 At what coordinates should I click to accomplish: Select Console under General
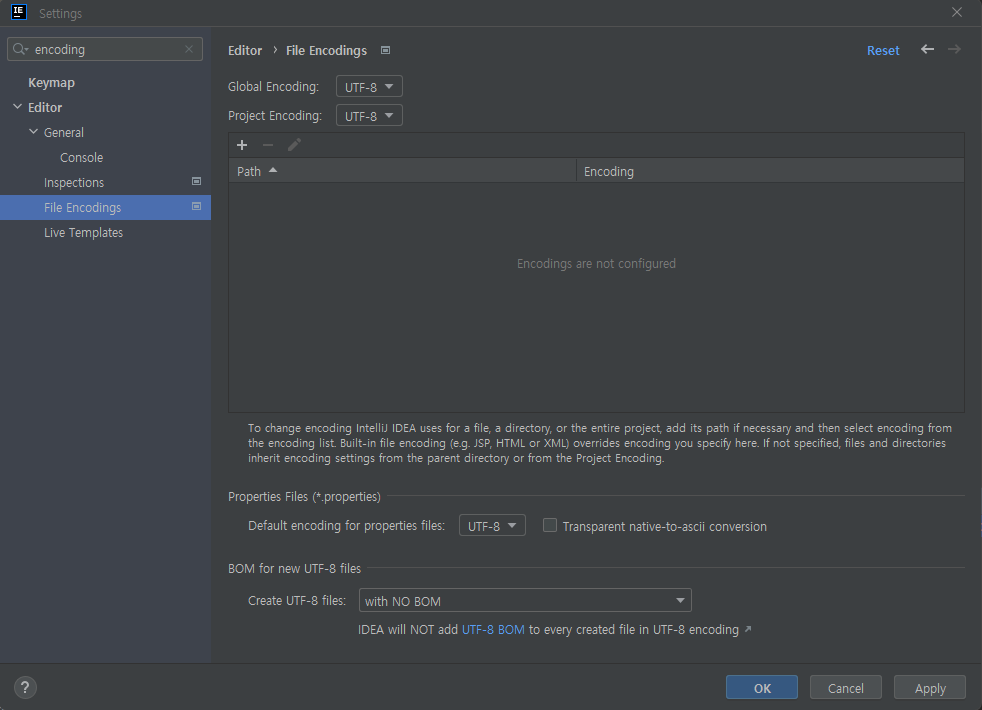pyautogui.click(x=81, y=158)
